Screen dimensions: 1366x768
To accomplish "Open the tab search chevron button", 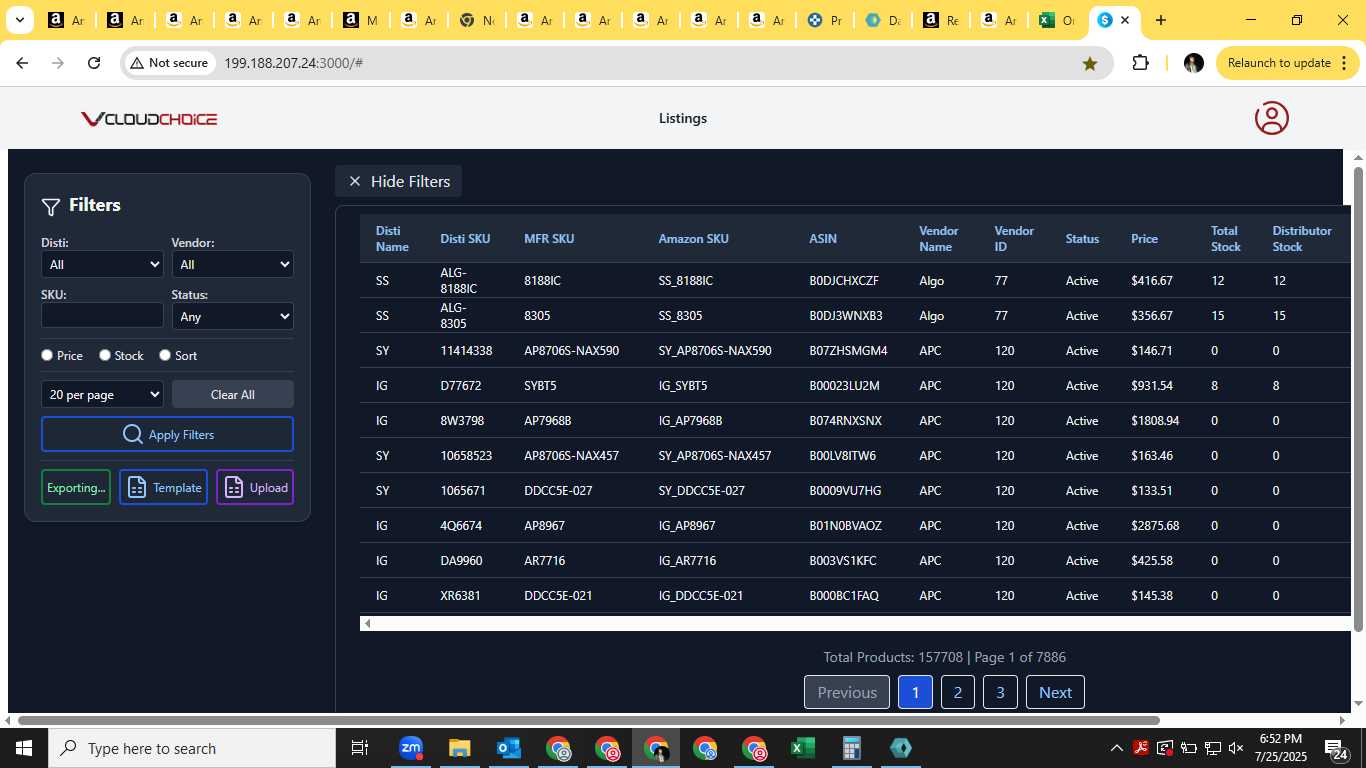I will tap(20, 20).
